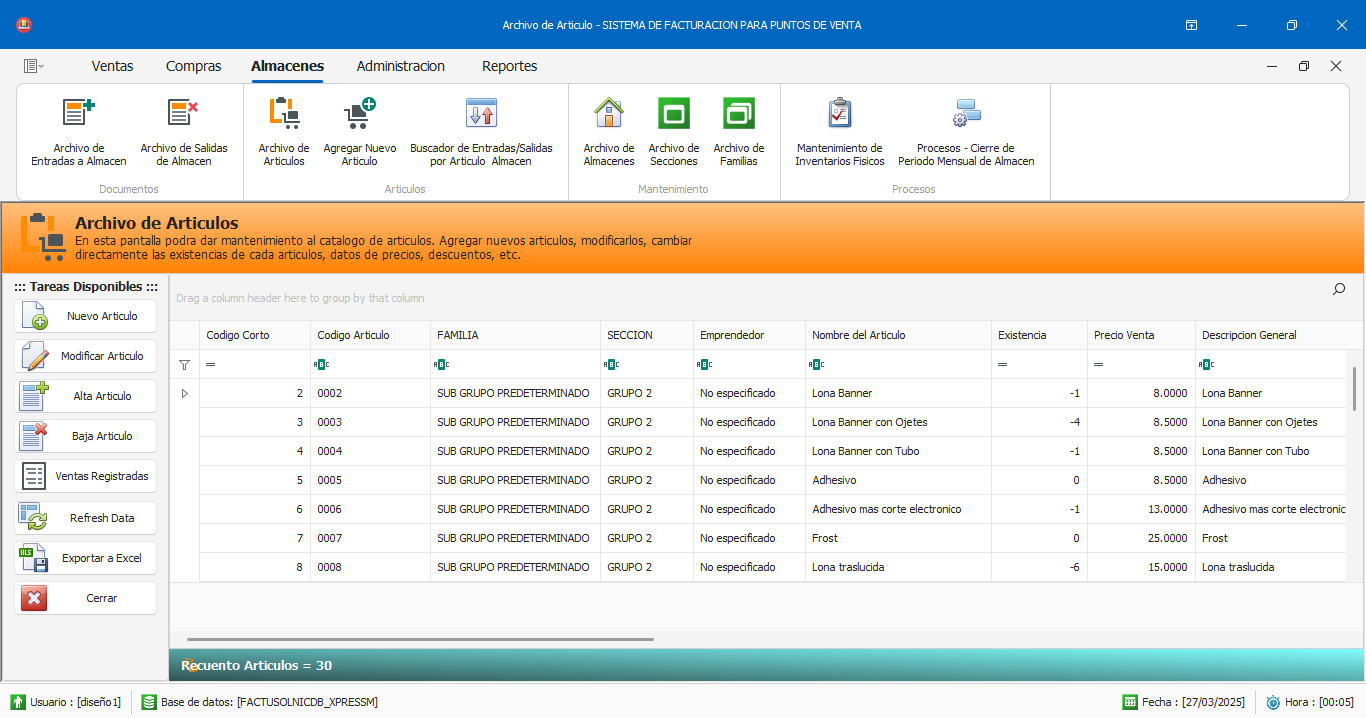Open the application menu icon left of Ventas

tap(33, 66)
